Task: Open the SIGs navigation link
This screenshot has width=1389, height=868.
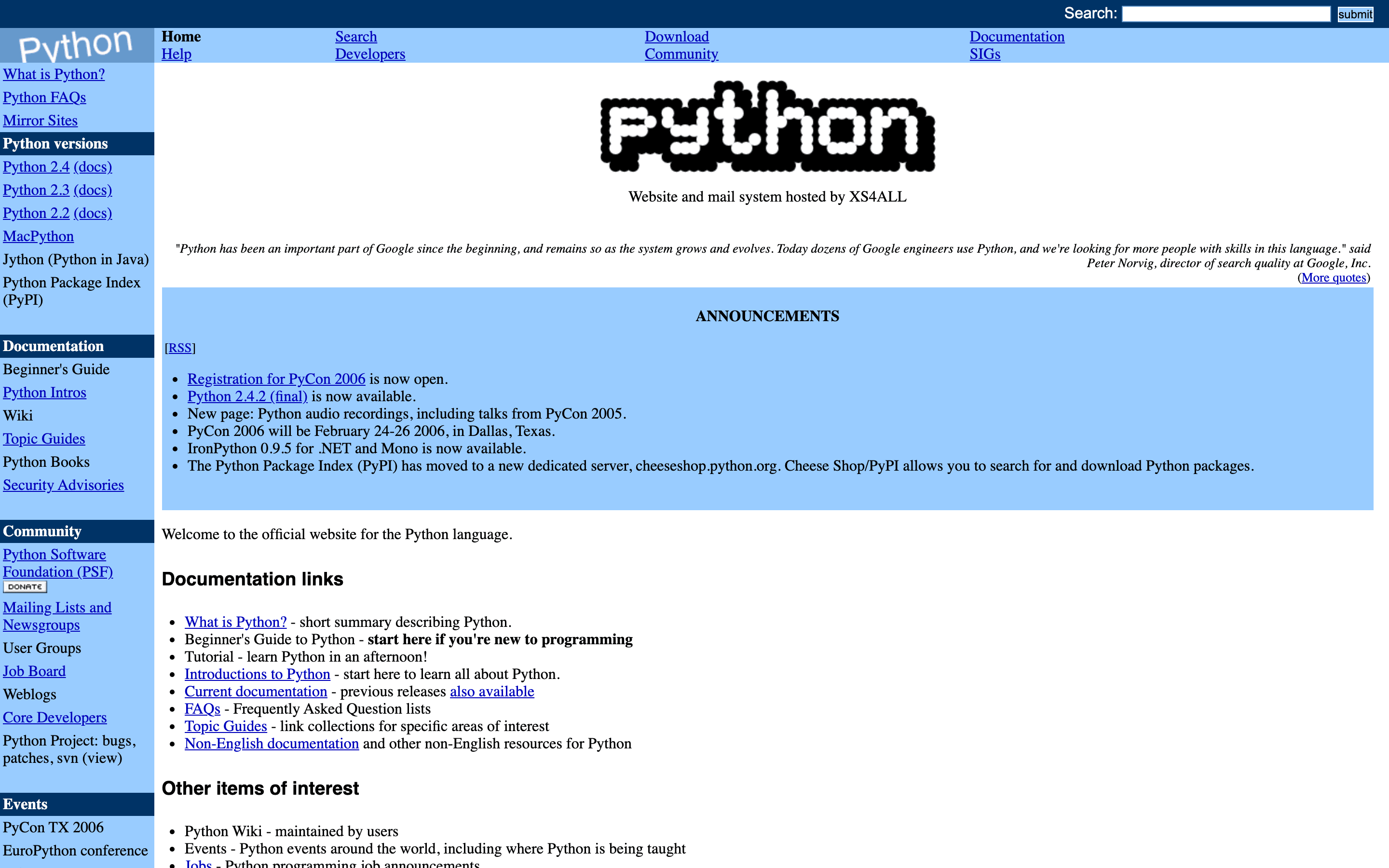Action: click(x=985, y=54)
